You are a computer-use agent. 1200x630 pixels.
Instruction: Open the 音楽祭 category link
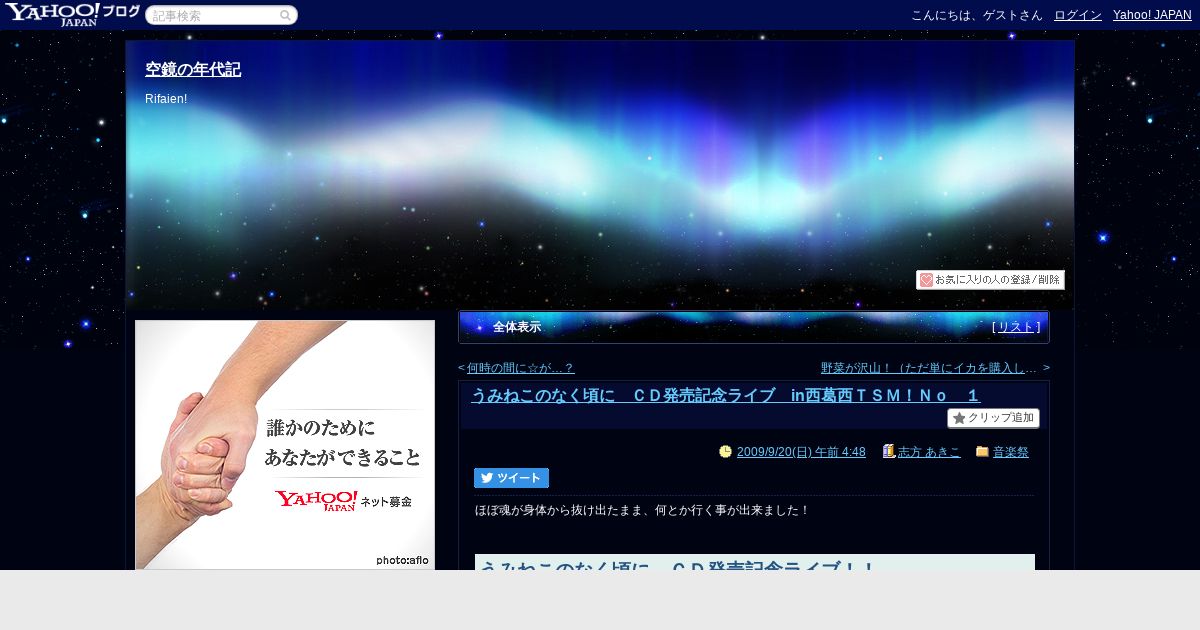click(1011, 452)
